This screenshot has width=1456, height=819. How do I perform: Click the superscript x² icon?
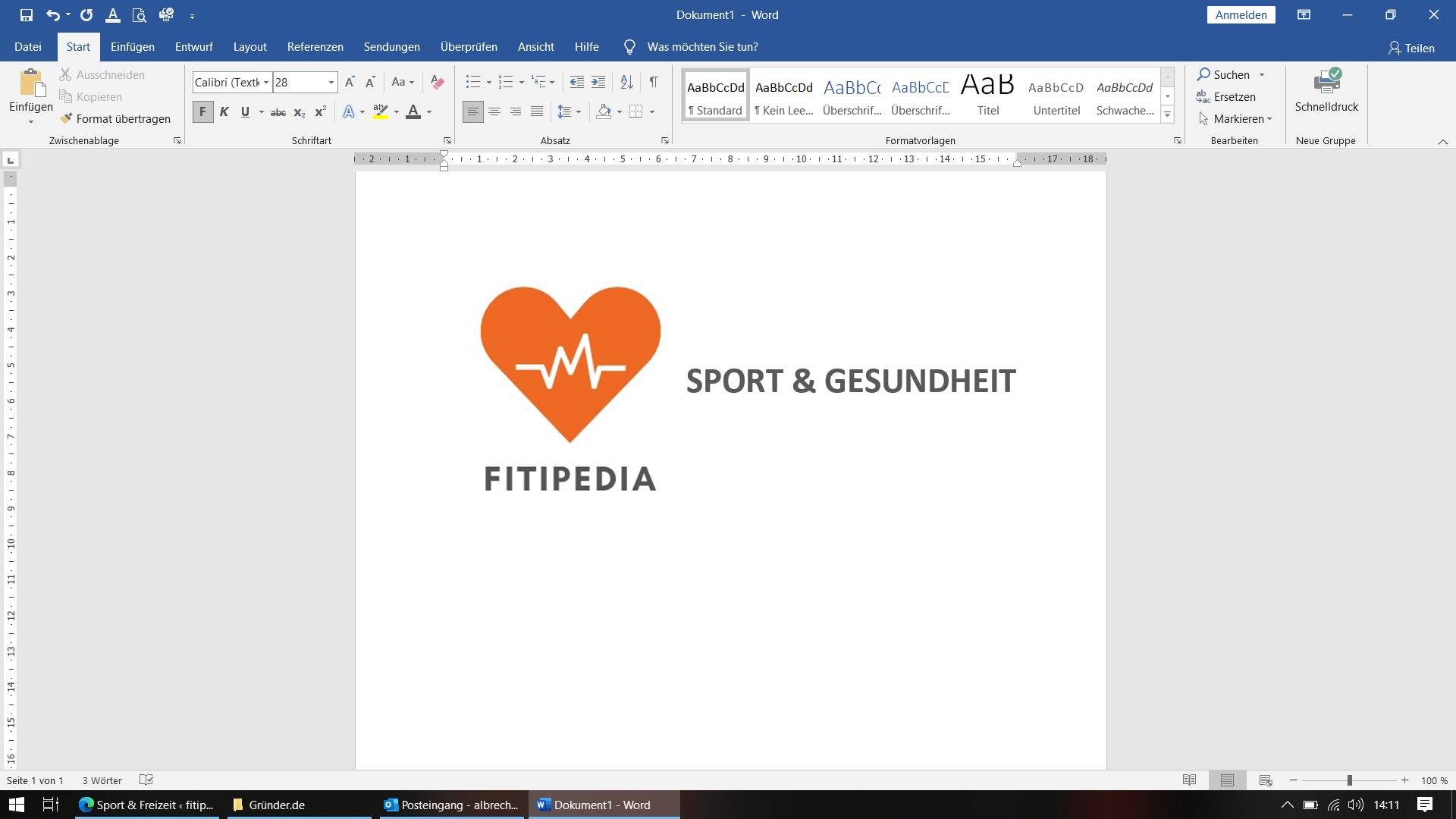[321, 112]
